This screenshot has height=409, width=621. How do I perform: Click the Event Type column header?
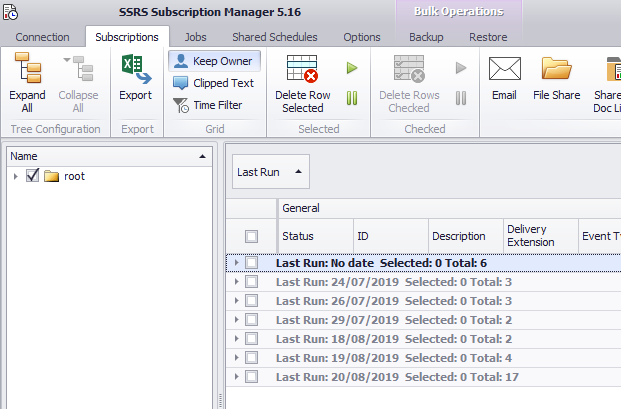[x=600, y=236]
